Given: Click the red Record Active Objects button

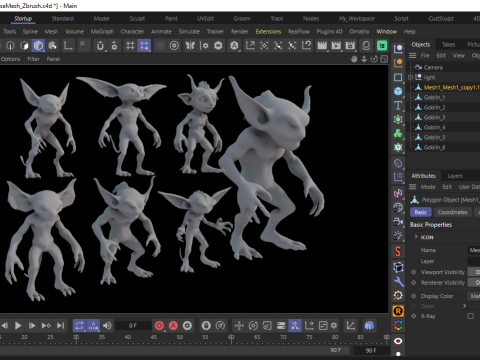Looking at the screenshot, I should pos(159,325).
